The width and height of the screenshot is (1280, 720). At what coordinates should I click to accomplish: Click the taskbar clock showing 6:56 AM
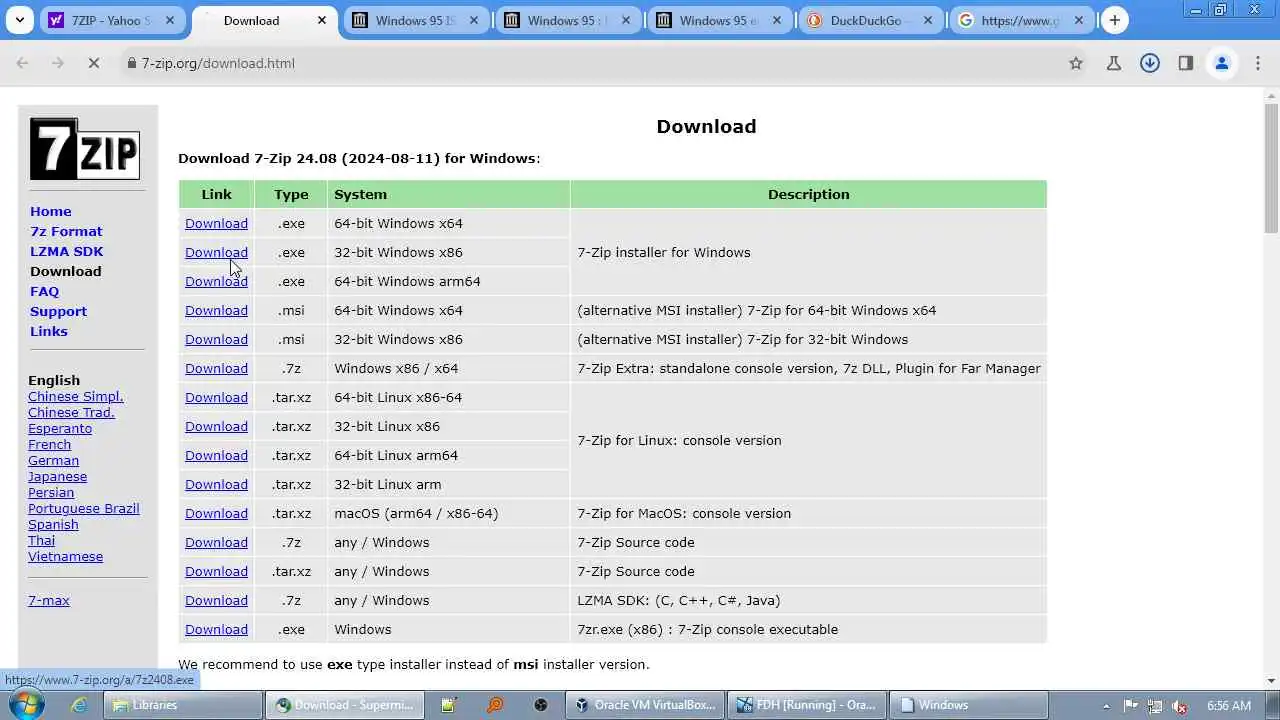1229,705
